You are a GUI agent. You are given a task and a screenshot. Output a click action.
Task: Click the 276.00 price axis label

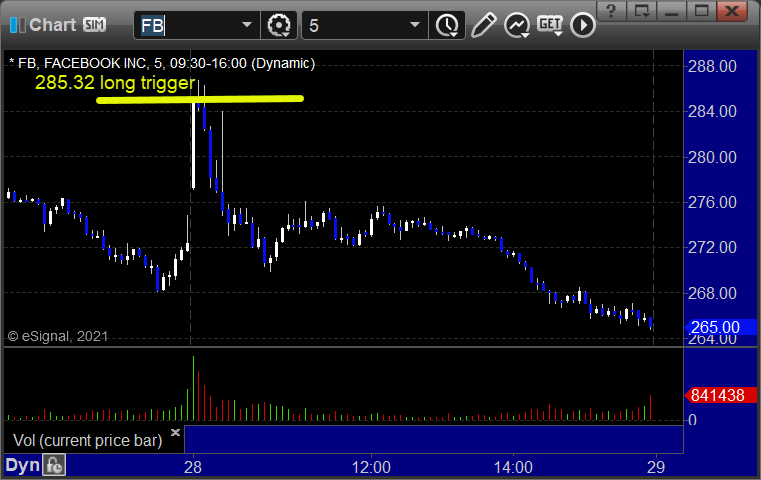[712, 202]
